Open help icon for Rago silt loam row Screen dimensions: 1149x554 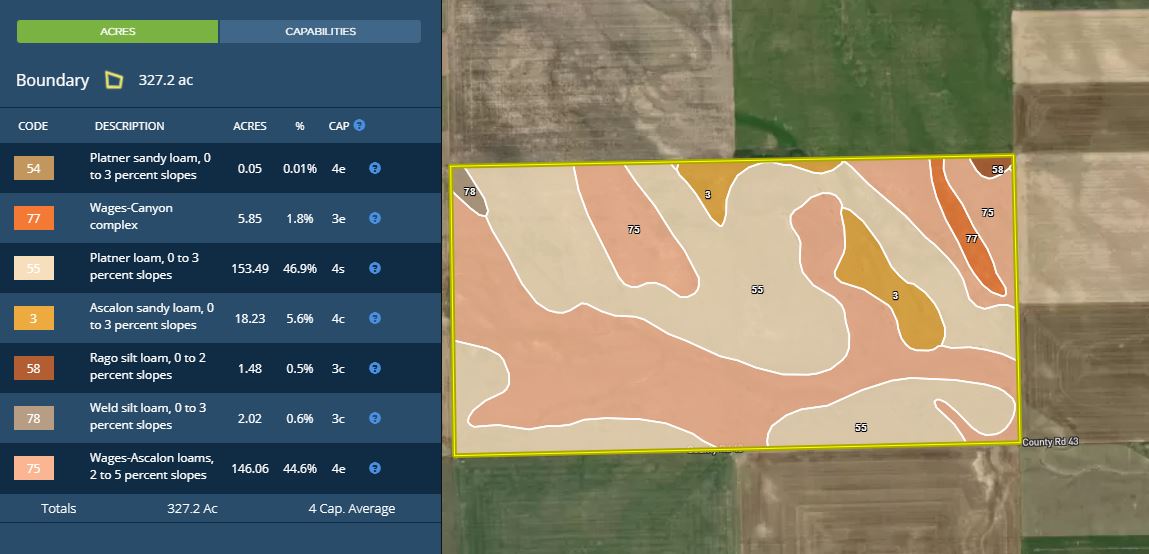point(375,368)
